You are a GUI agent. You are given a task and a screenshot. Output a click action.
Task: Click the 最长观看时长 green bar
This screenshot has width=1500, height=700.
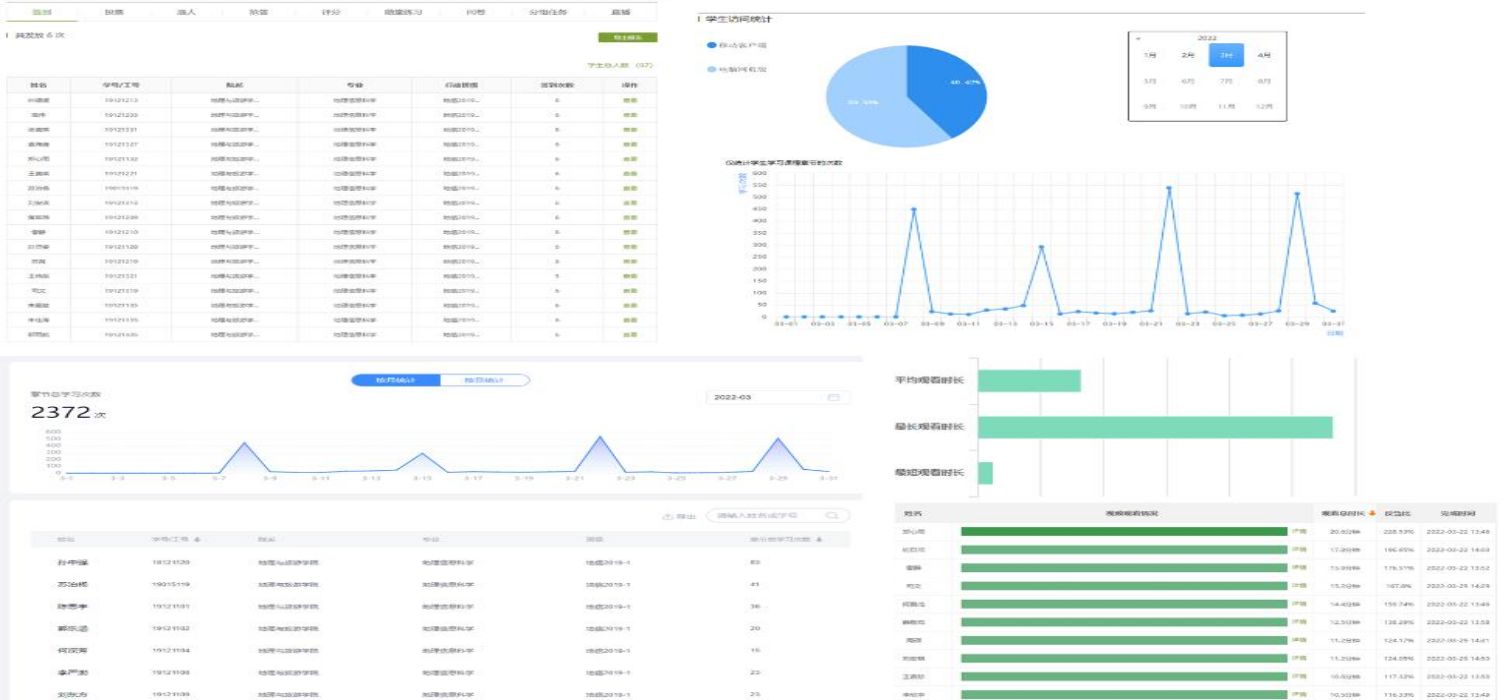click(1154, 427)
